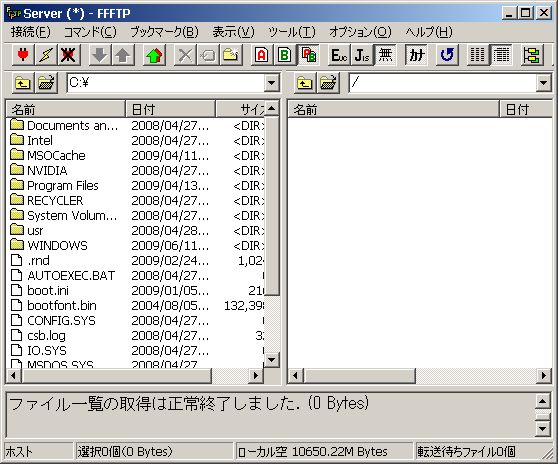Screen dimensions: 558x464
Task: Go up one local folder
Action: [23, 83]
